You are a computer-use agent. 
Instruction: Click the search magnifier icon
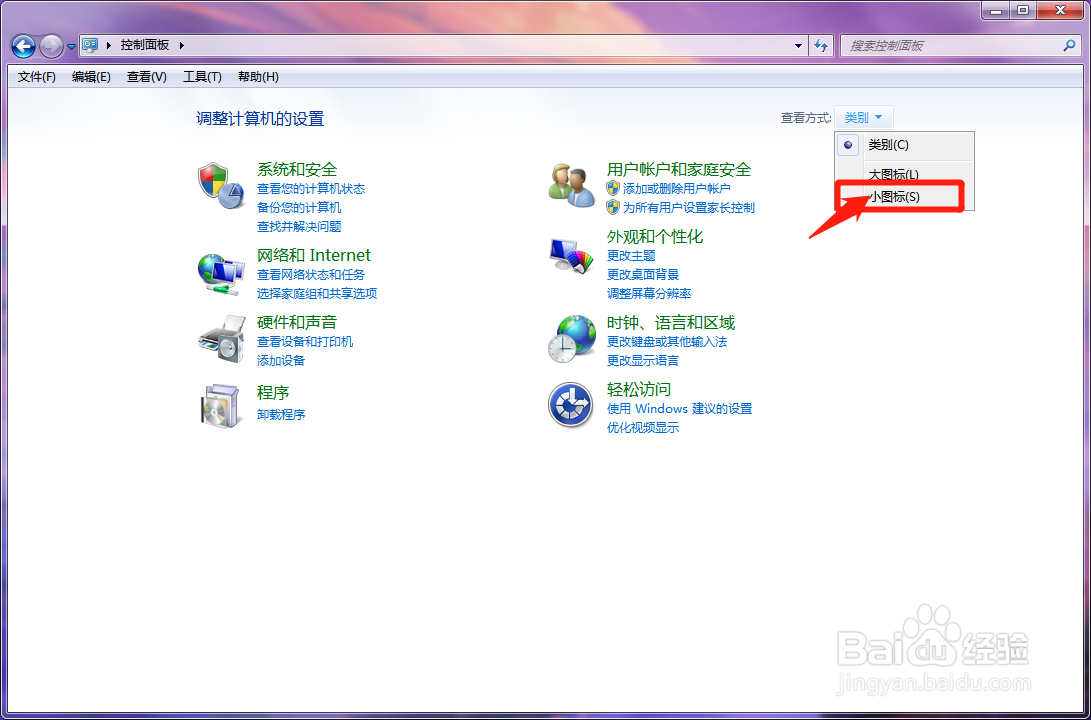pyautogui.click(x=1069, y=46)
